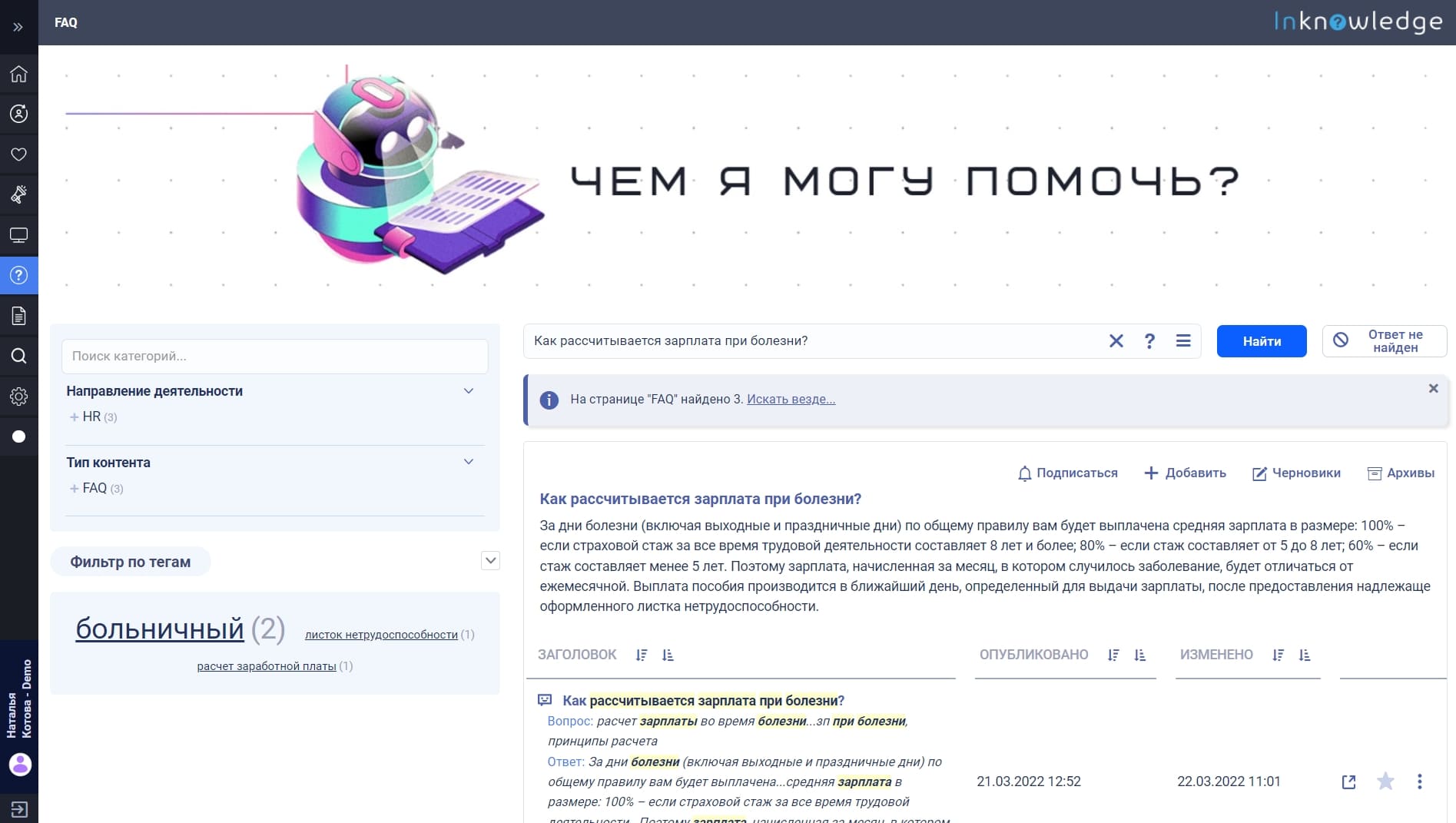The image size is (1456, 823).
Task: Click the Искать везде link
Action: pos(791,400)
